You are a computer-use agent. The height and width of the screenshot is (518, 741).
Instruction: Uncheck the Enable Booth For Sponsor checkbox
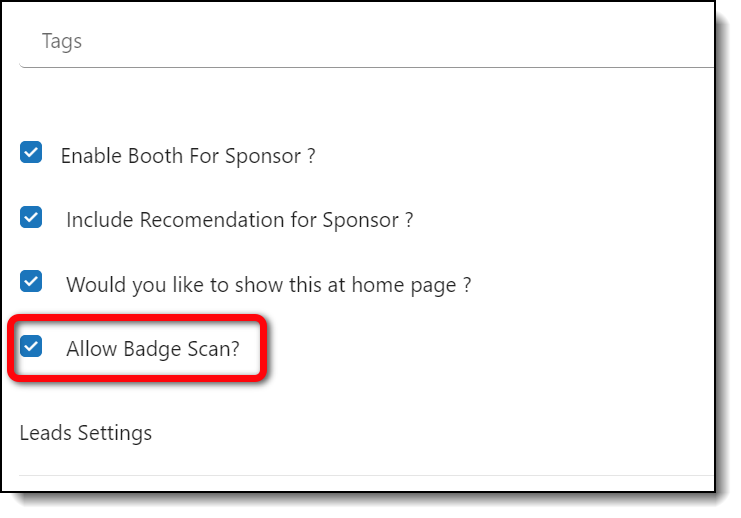[x=31, y=153]
